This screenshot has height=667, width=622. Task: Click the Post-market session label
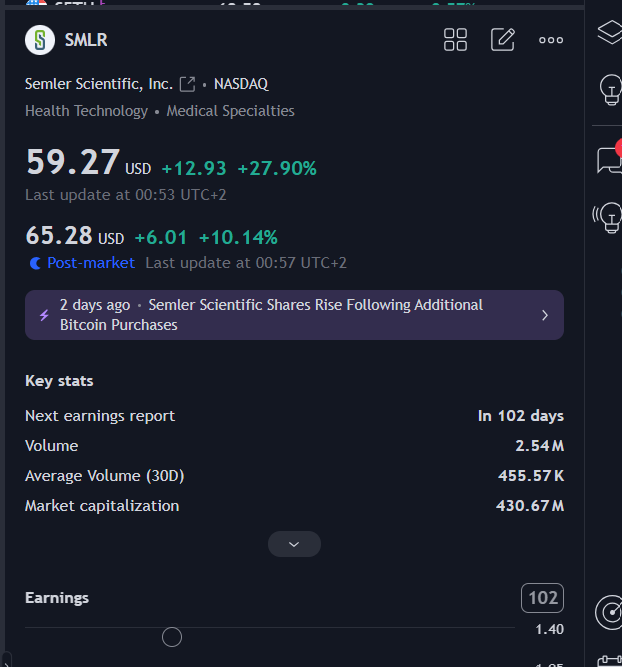click(x=90, y=263)
